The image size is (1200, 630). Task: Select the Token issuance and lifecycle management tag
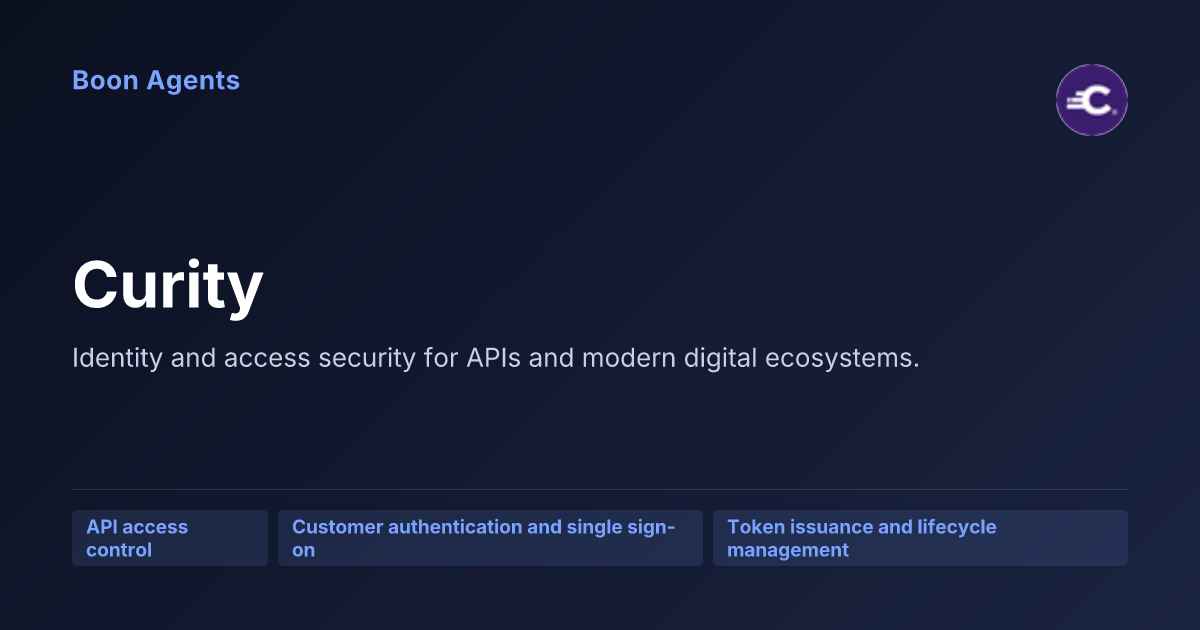click(x=920, y=538)
